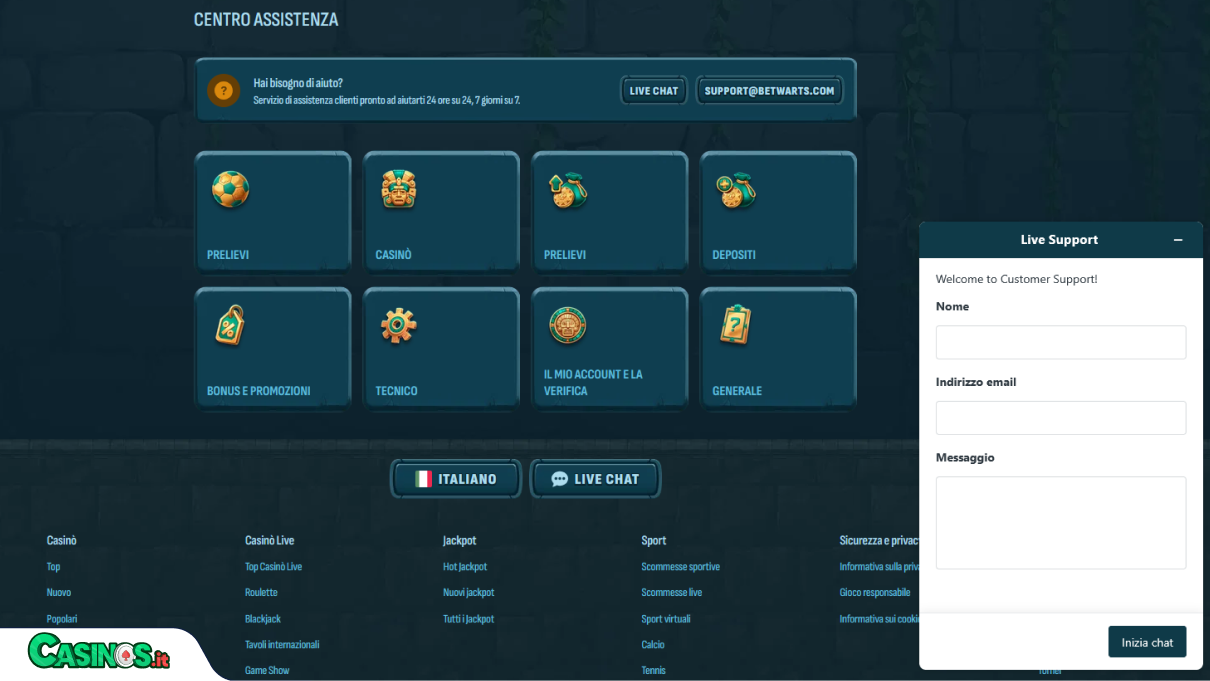The height and width of the screenshot is (681, 1210).
Task: Open the Top Casinò Live link
Action: [273, 567]
